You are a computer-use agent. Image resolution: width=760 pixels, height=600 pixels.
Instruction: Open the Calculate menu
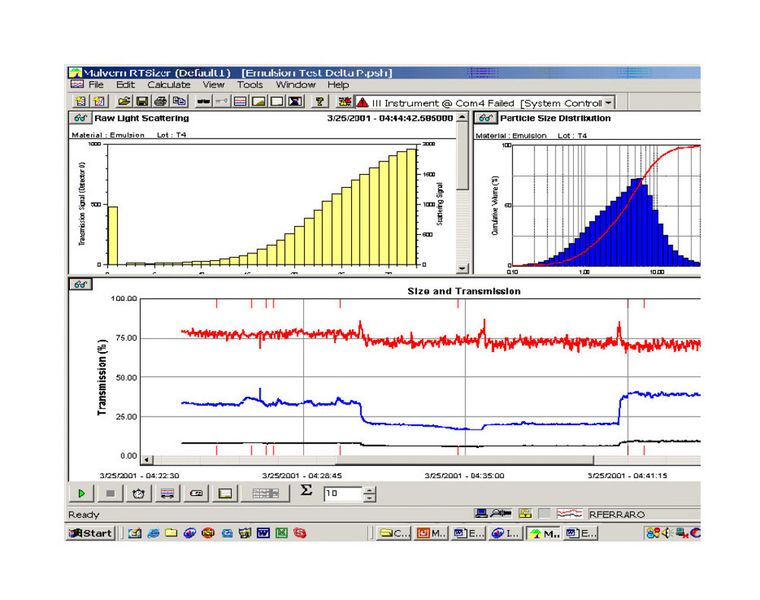click(x=169, y=85)
